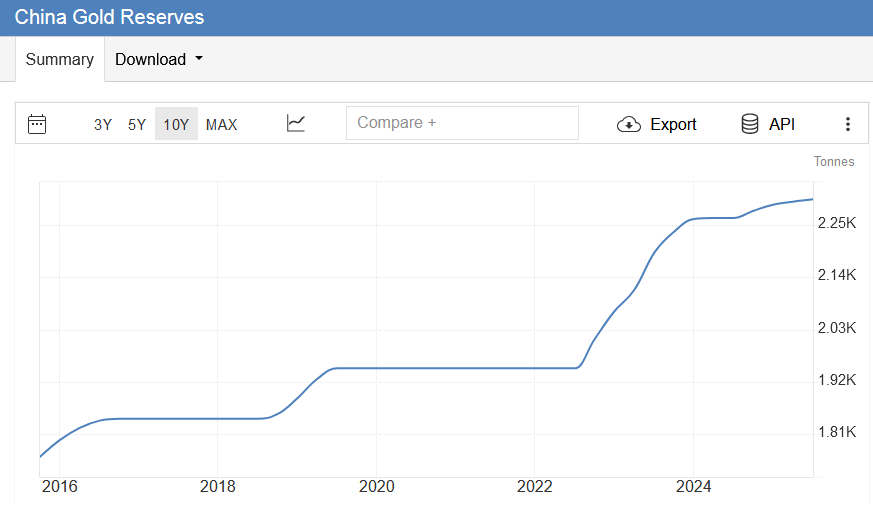Image resolution: width=873 pixels, height=506 pixels.
Task: Click the API button label
Action: pyautogui.click(x=782, y=124)
